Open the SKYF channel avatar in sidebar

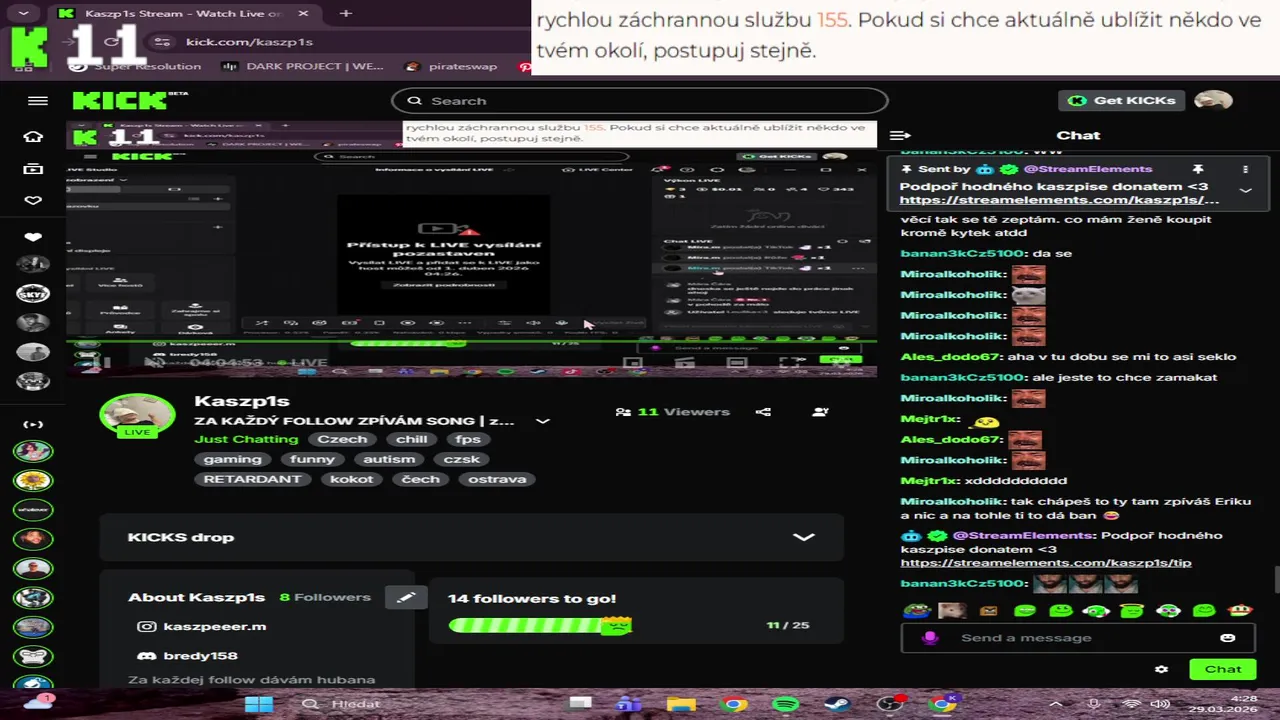(x=33, y=293)
